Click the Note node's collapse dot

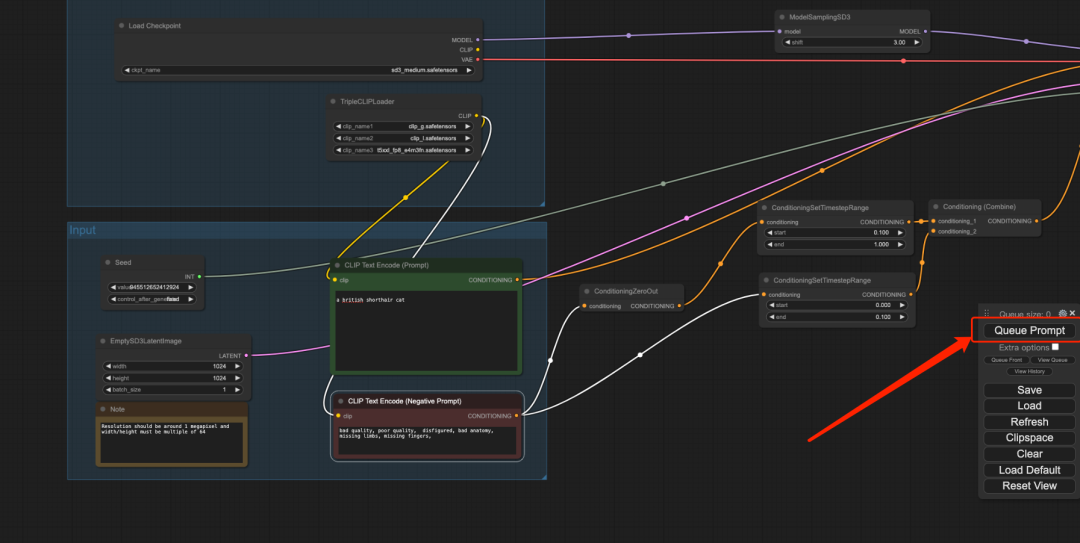pos(103,409)
